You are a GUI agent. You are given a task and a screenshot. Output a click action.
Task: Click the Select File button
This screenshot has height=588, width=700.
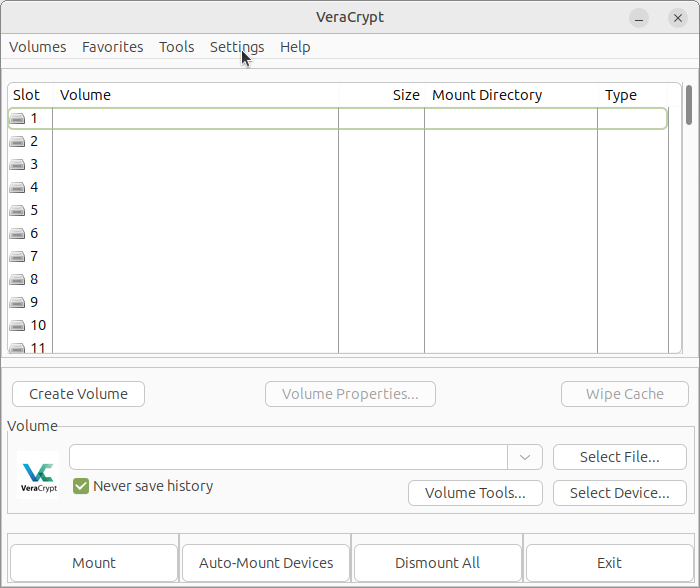[619, 457]
